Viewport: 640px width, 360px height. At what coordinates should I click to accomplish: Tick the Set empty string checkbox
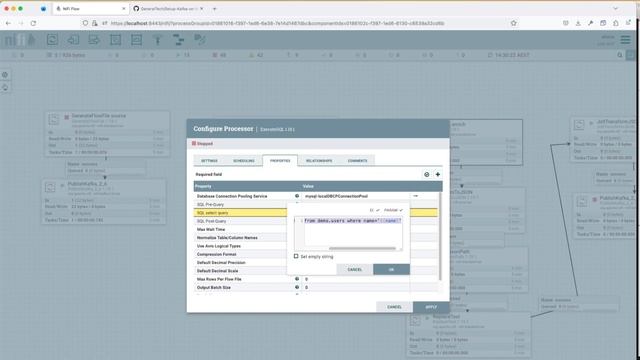[x=296, y=256]
